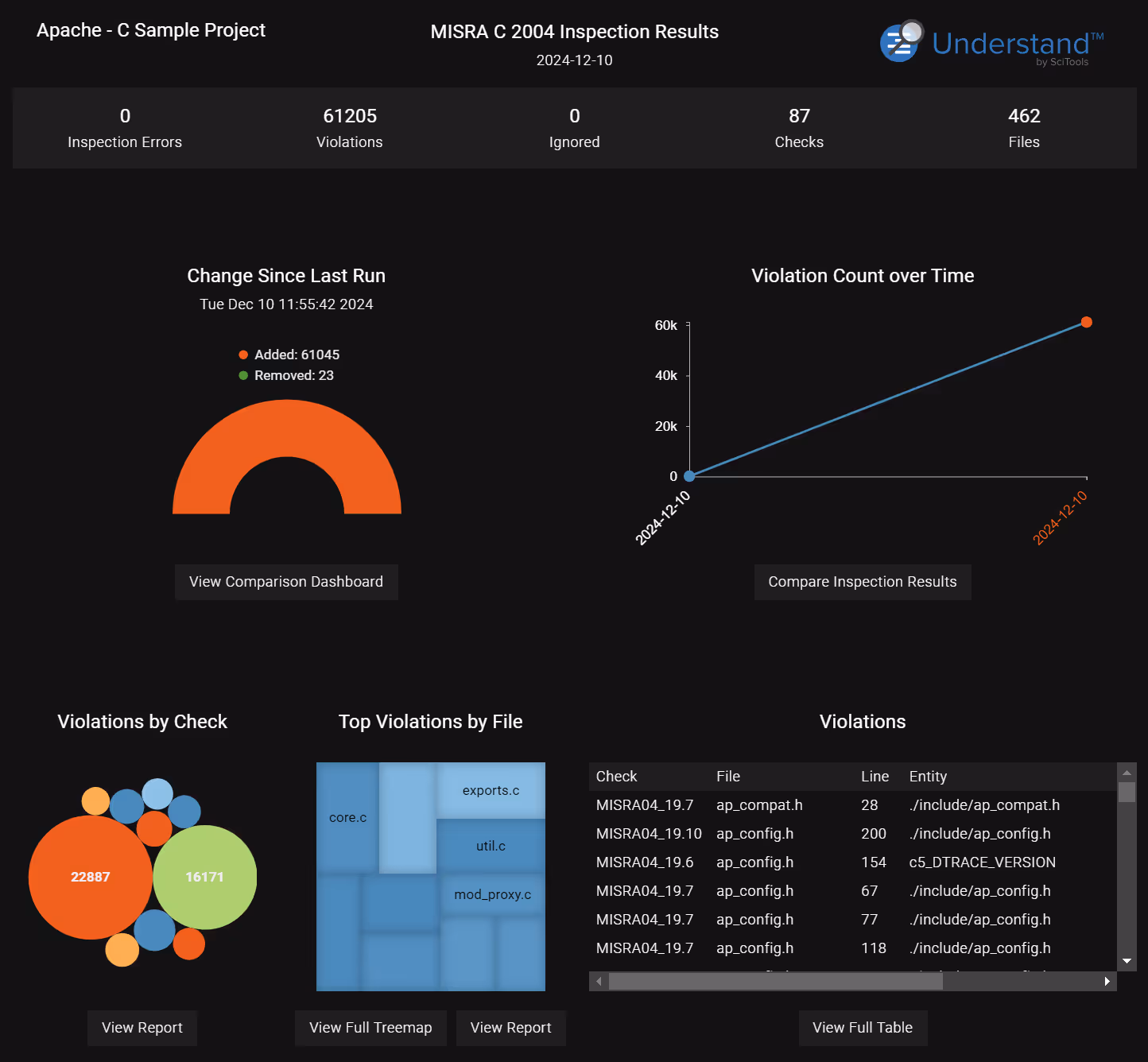Viewport: 1148px width, 1062px height.
Task: Click the vertical scrollbar thumb of table
Action: pyautogui.click(x=1127, y=792)
